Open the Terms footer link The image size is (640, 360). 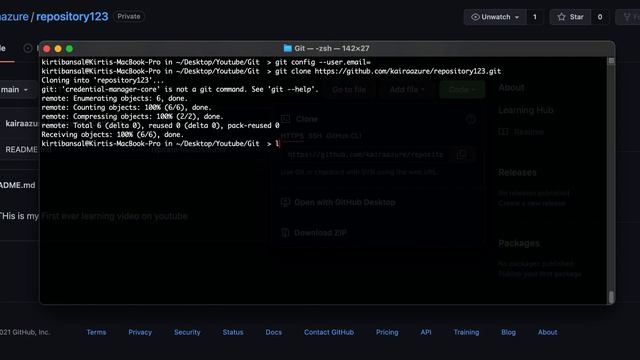click(x=96, y=332)
